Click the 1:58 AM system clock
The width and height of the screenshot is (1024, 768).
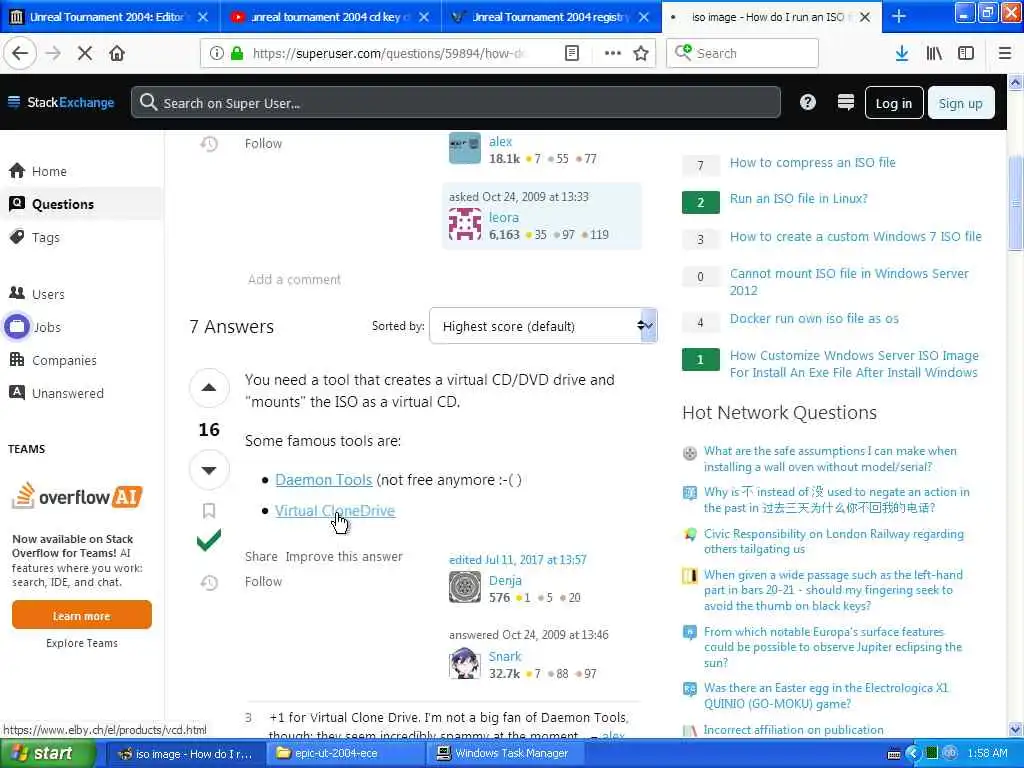pyautogui.click(x=987, y=753)
